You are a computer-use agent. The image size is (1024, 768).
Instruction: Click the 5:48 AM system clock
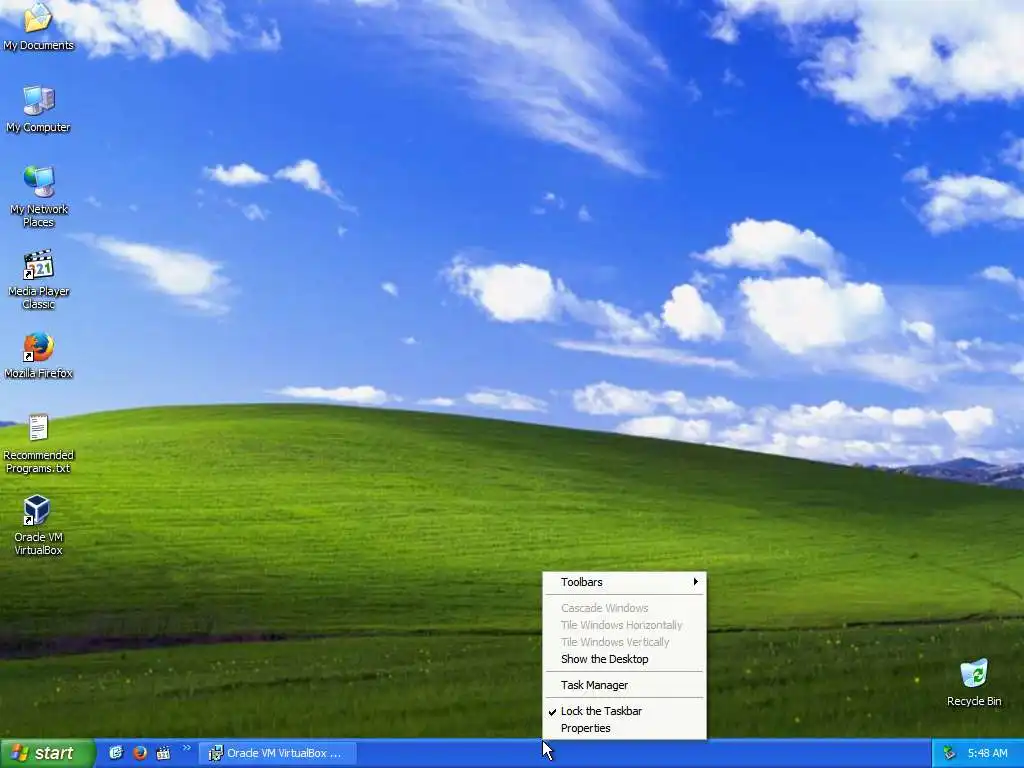click(987, 754)
